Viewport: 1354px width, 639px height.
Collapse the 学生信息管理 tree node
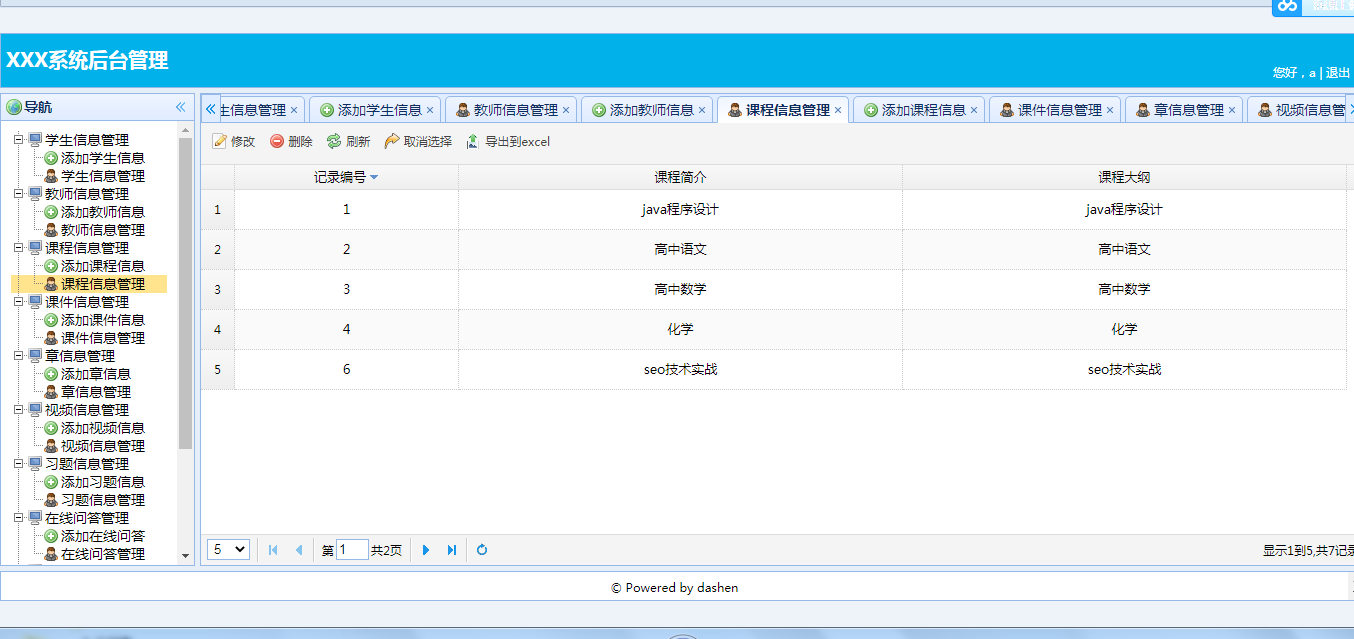pyautogui.click(x=19, y=140)
